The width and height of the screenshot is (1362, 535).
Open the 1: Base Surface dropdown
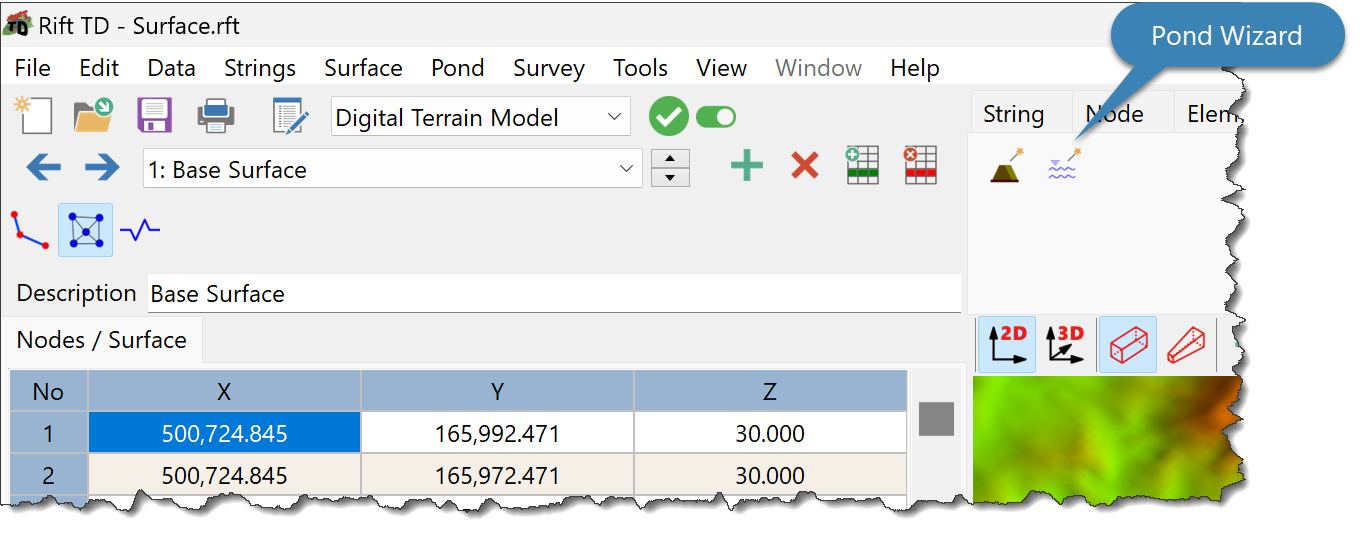pyautogui.click(x=393, y=169)
